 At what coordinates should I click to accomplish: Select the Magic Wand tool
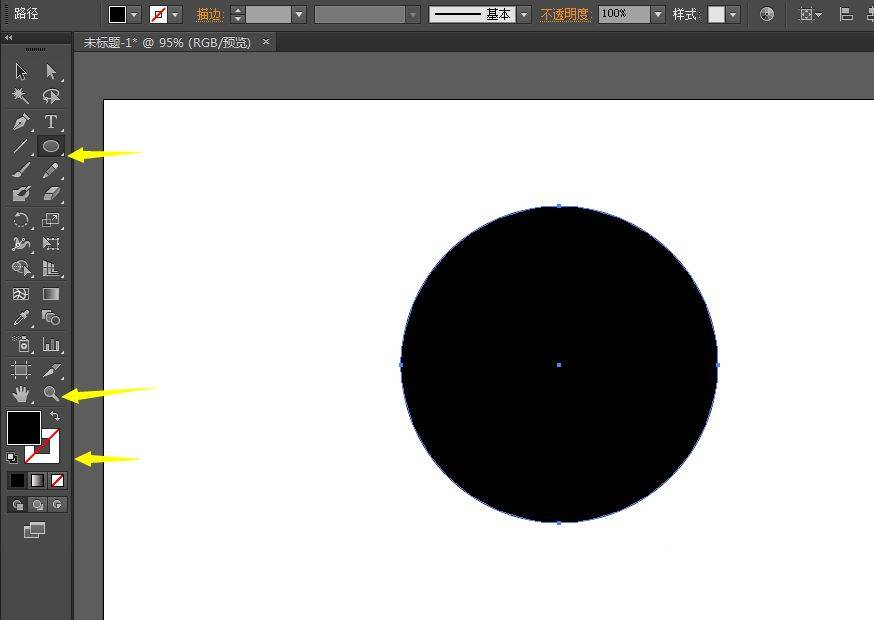tap(21, 97)
